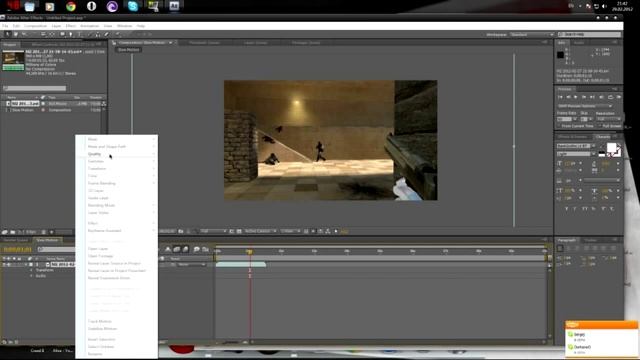Select the Hand tool in toolbar

tap(16, 34)
